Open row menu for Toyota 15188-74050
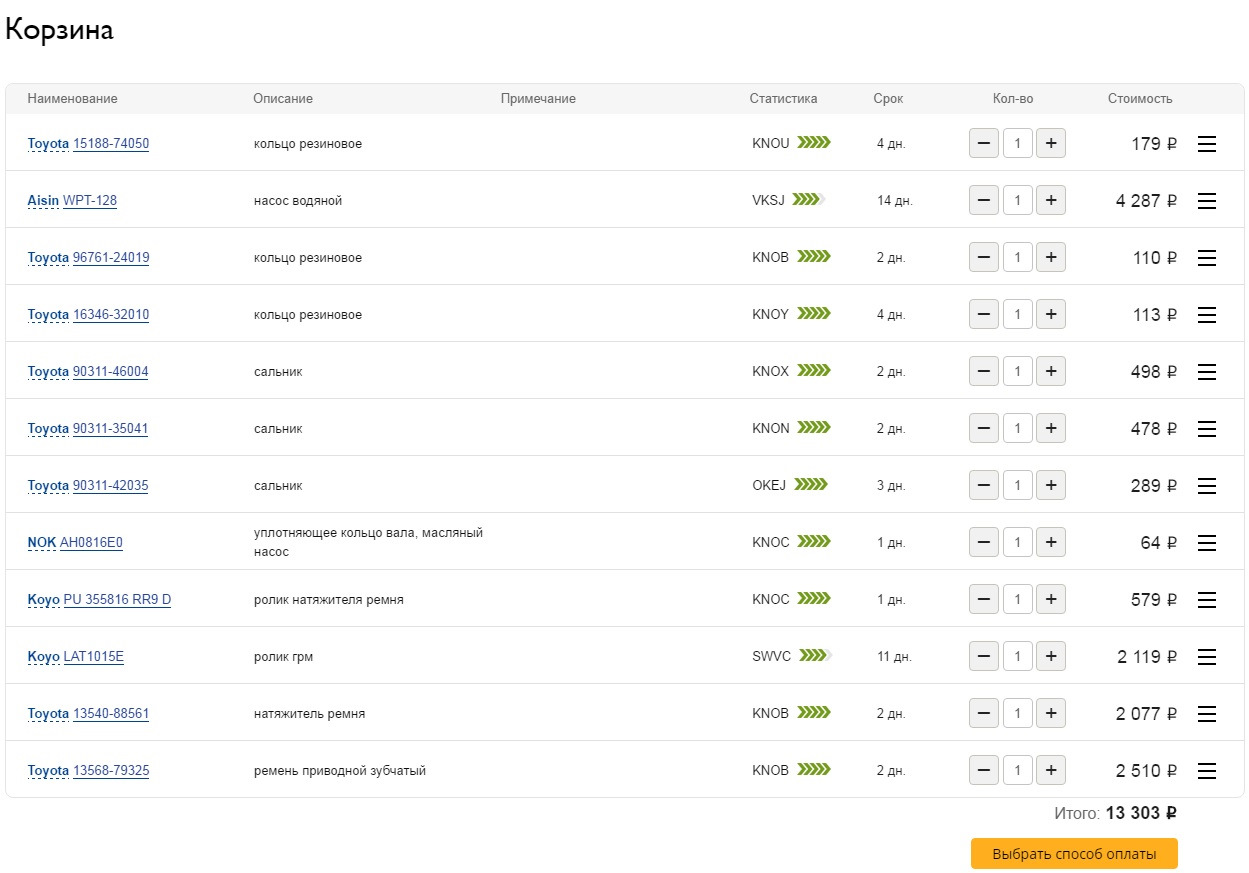The height and width of the screenshot is (873, 1249). [1207, 144]
